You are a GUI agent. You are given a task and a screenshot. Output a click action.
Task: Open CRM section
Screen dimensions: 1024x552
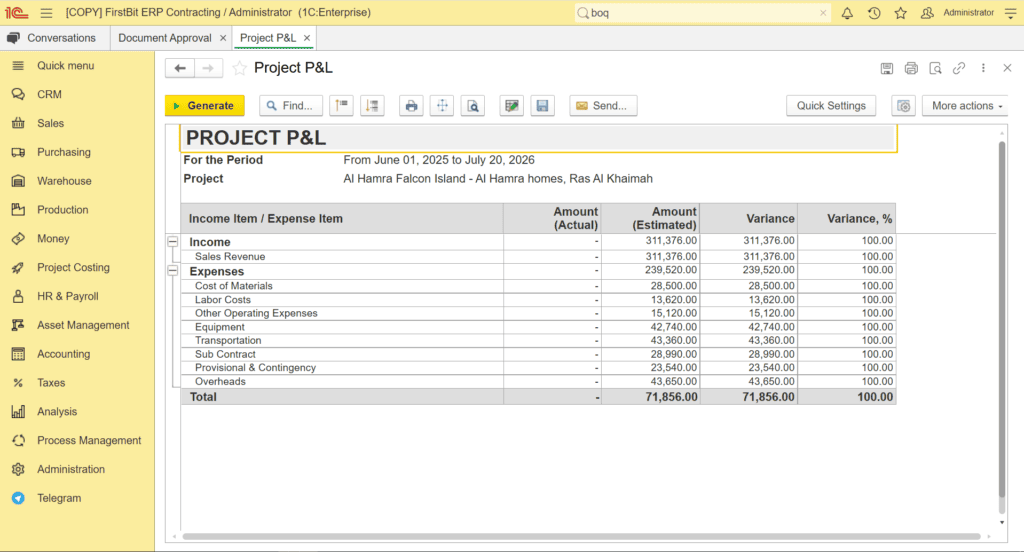77,95
